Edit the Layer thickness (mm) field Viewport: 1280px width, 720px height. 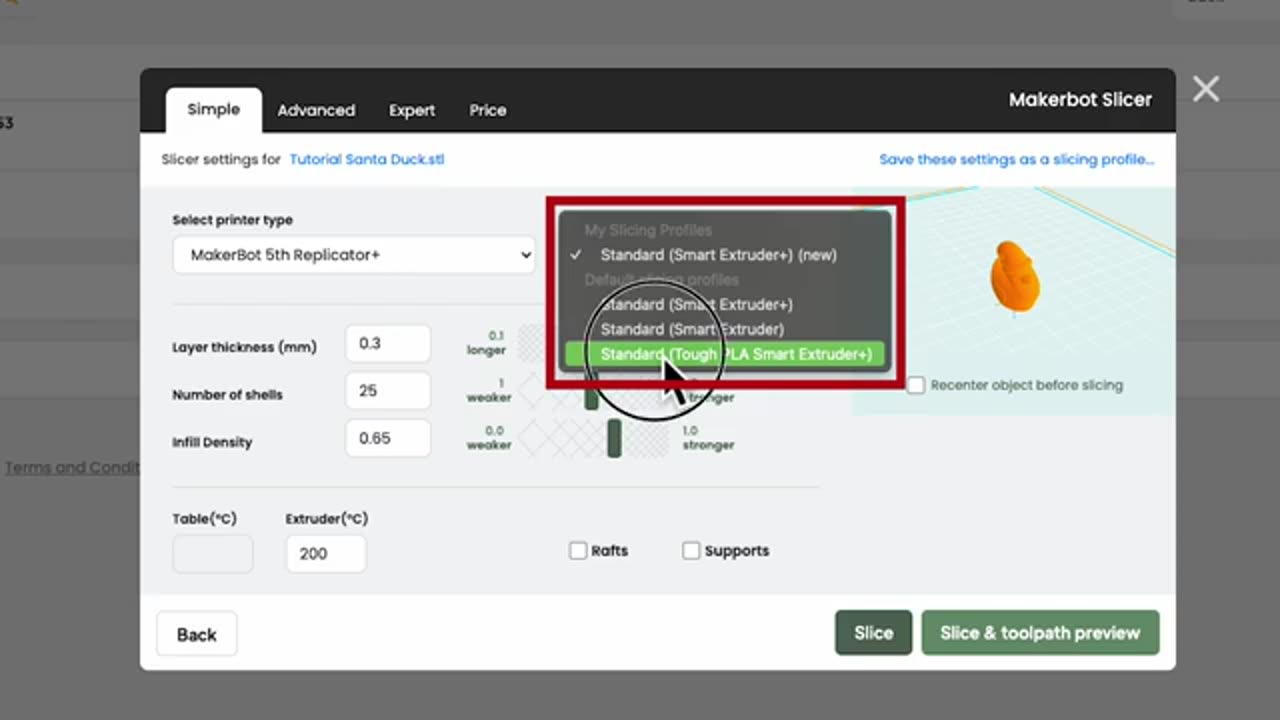click(x=388, y=343)
